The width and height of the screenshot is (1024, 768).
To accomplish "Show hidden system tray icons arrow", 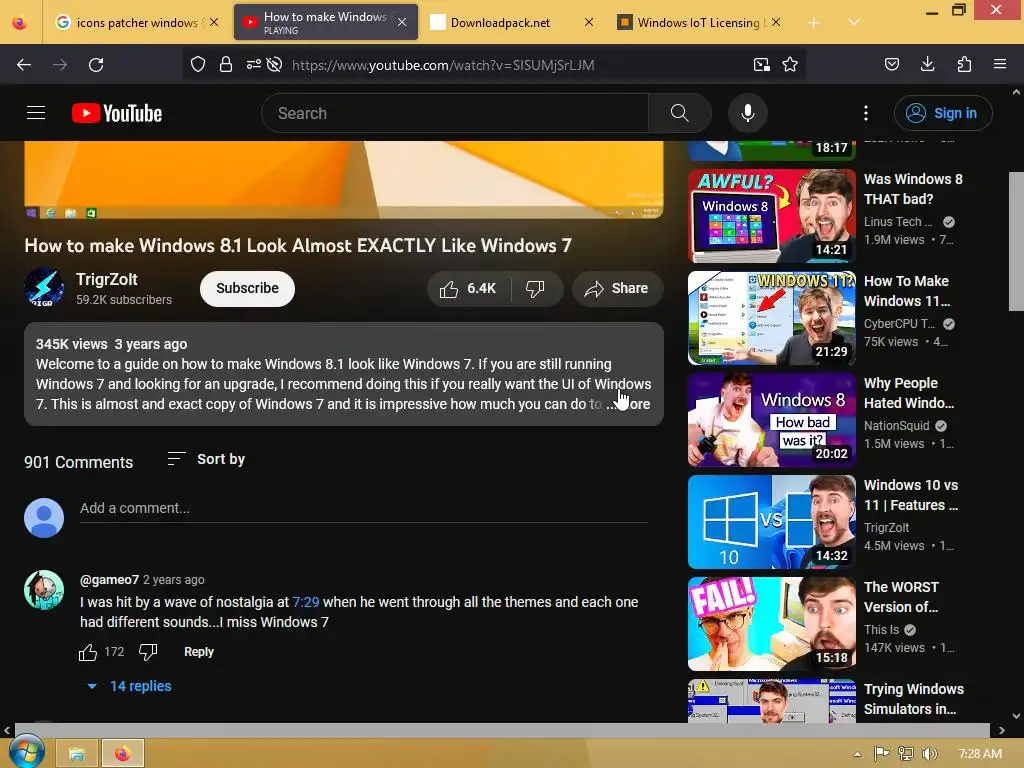I will coord(857,754).
